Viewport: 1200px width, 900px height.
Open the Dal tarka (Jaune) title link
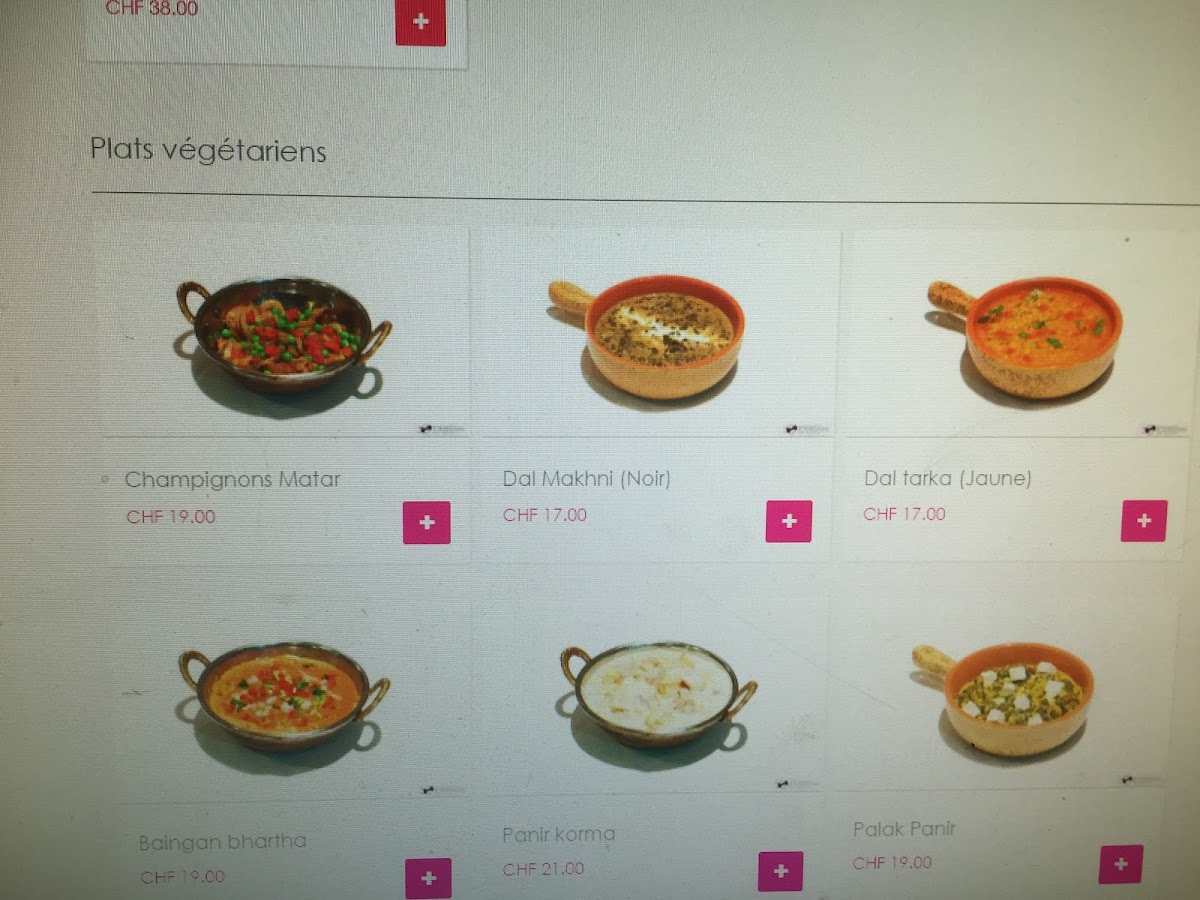[x=947, y=478]
